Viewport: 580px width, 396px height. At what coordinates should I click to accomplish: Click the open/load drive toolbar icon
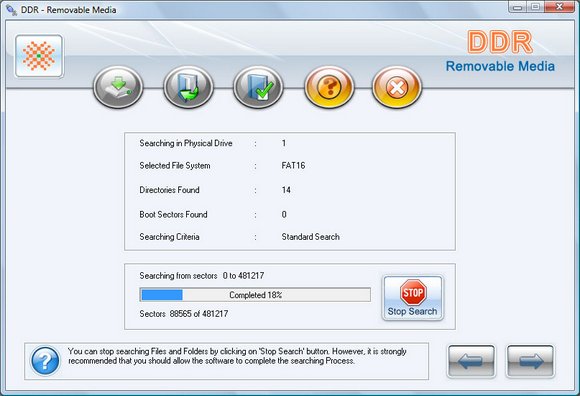tap(118, 88)
